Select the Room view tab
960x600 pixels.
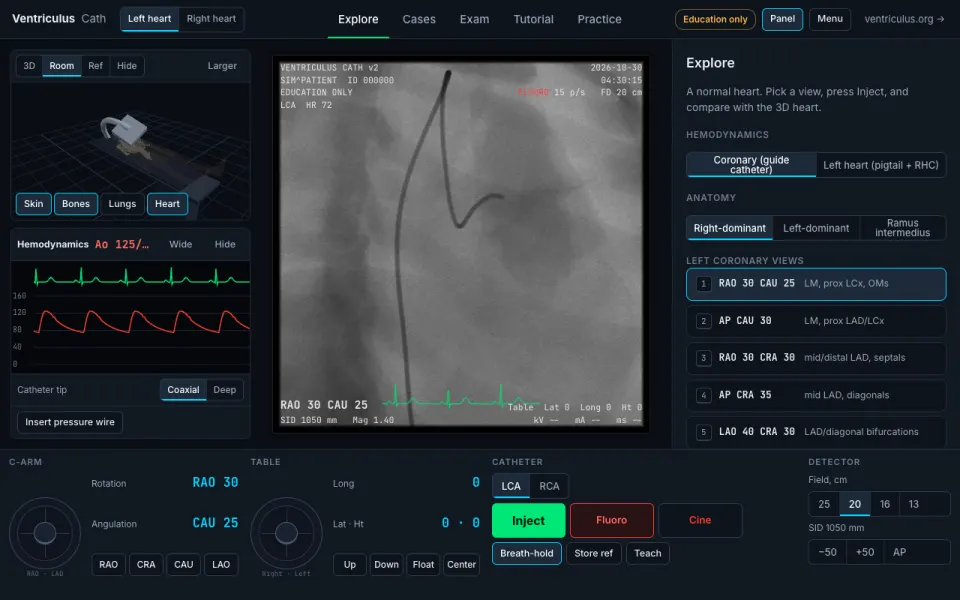(62, 66)
